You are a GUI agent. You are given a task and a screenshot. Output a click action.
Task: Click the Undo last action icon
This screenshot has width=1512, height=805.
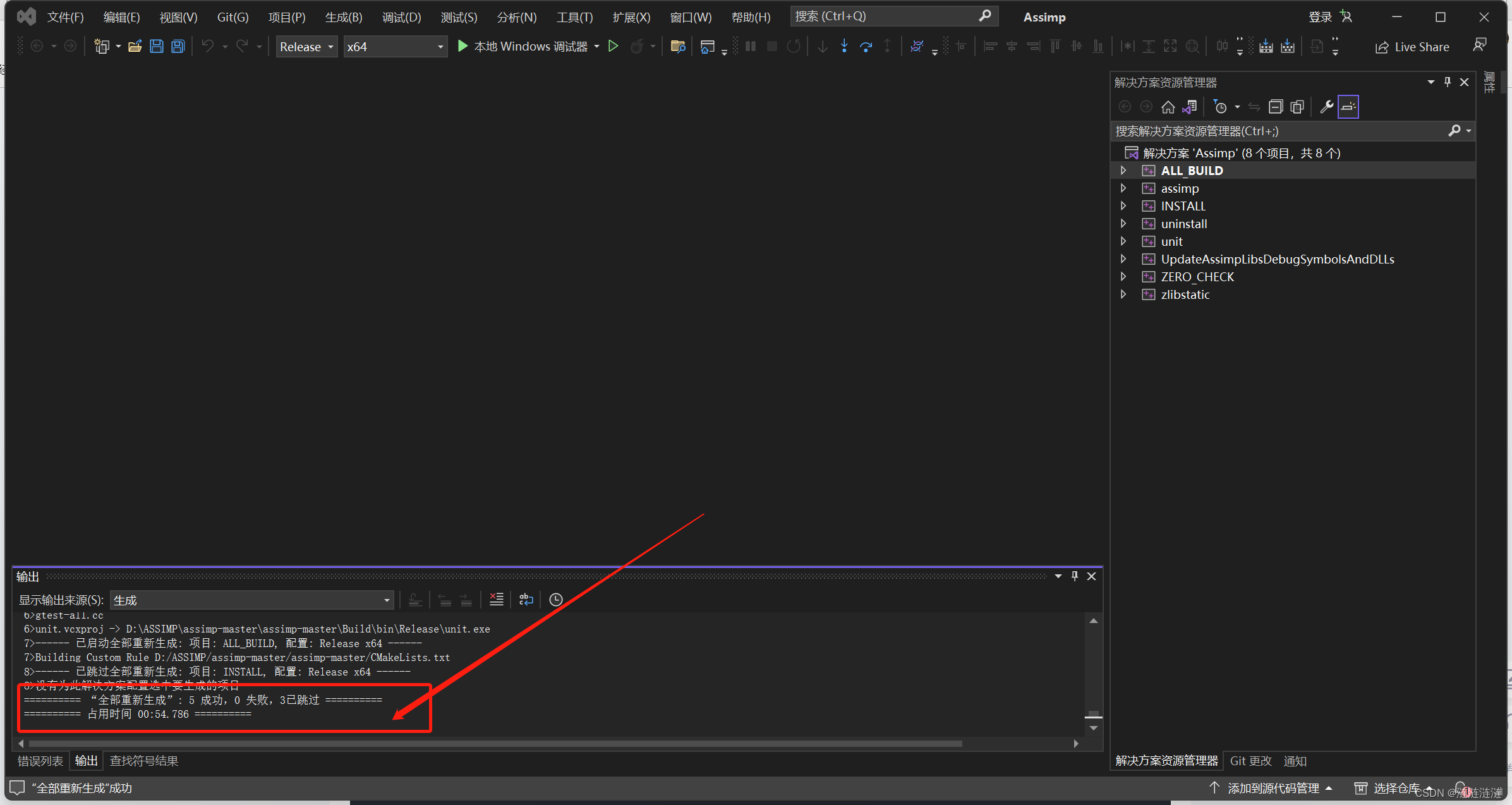tap(206, 47)
